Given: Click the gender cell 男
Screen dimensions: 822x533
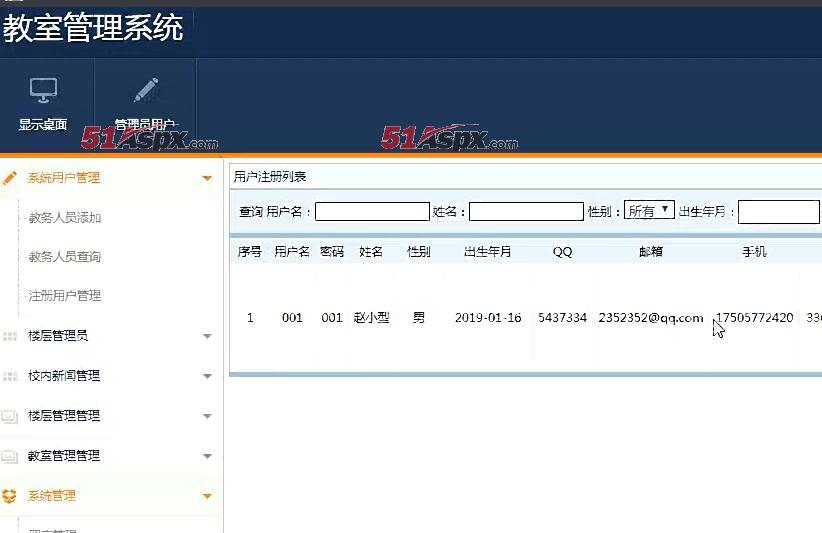Looking at the screenshot, I should tap(418, 318).
